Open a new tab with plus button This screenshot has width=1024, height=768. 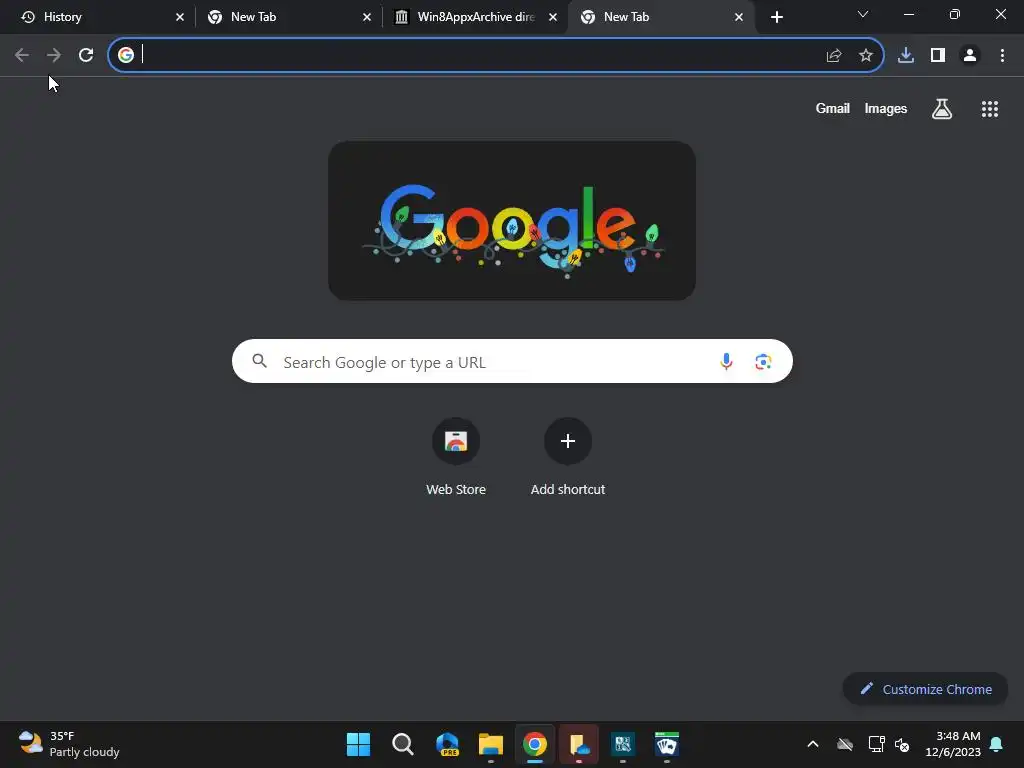[x=776, y=17]
